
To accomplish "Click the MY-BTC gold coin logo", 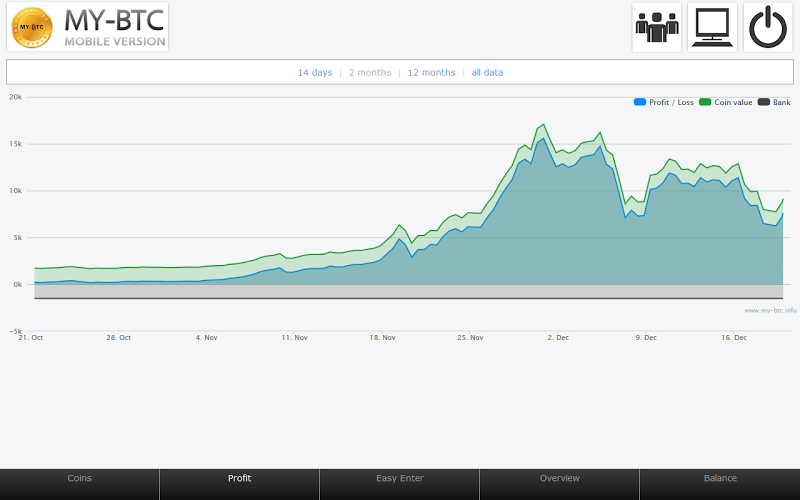I will (32, 27).
